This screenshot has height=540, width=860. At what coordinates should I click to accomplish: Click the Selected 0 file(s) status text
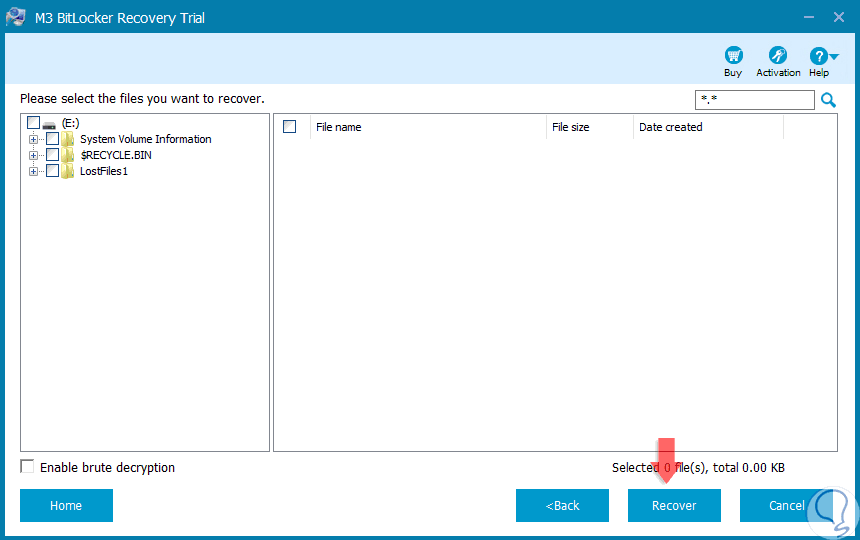(698, 468)
